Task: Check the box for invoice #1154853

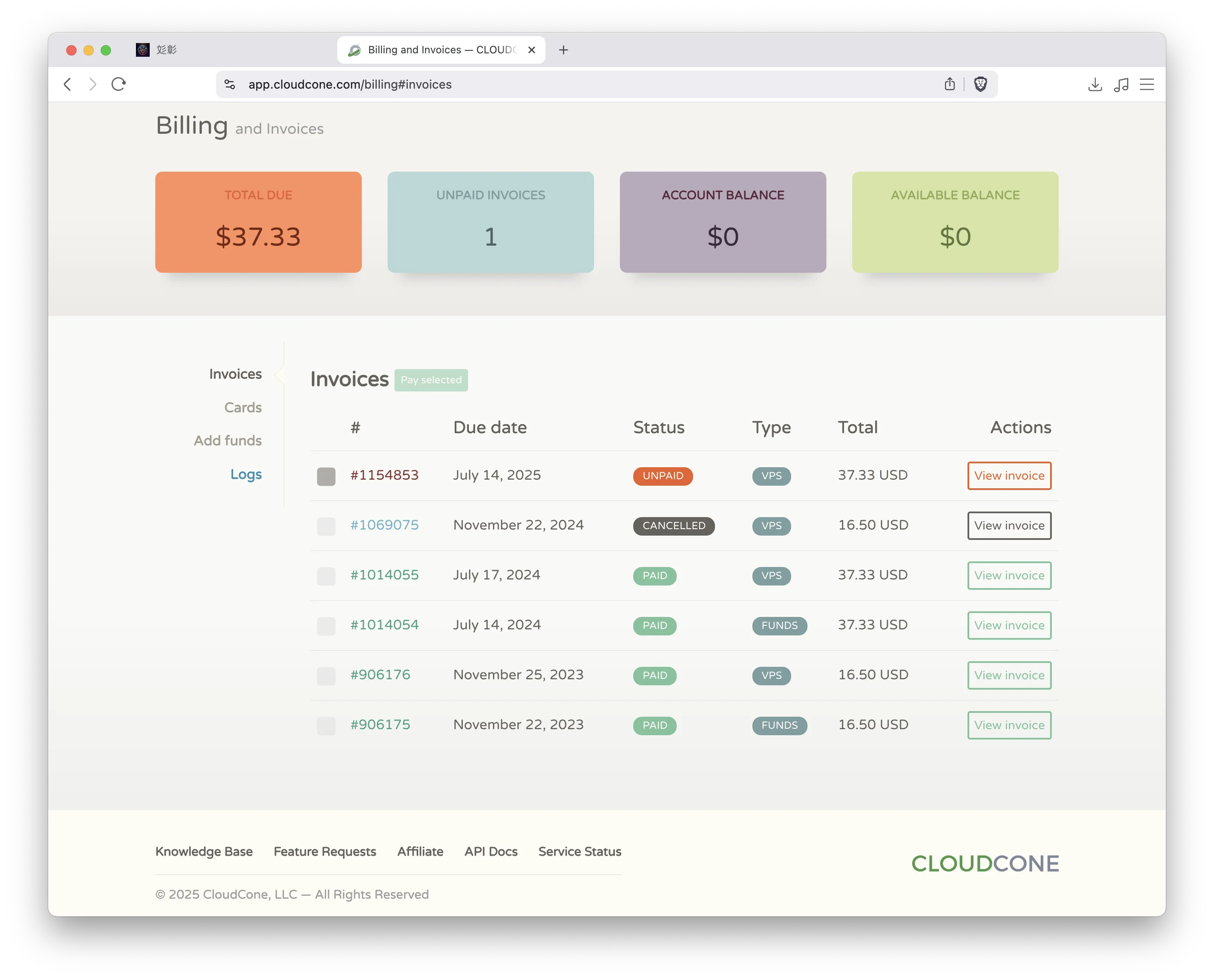Action: coord(326,477)
